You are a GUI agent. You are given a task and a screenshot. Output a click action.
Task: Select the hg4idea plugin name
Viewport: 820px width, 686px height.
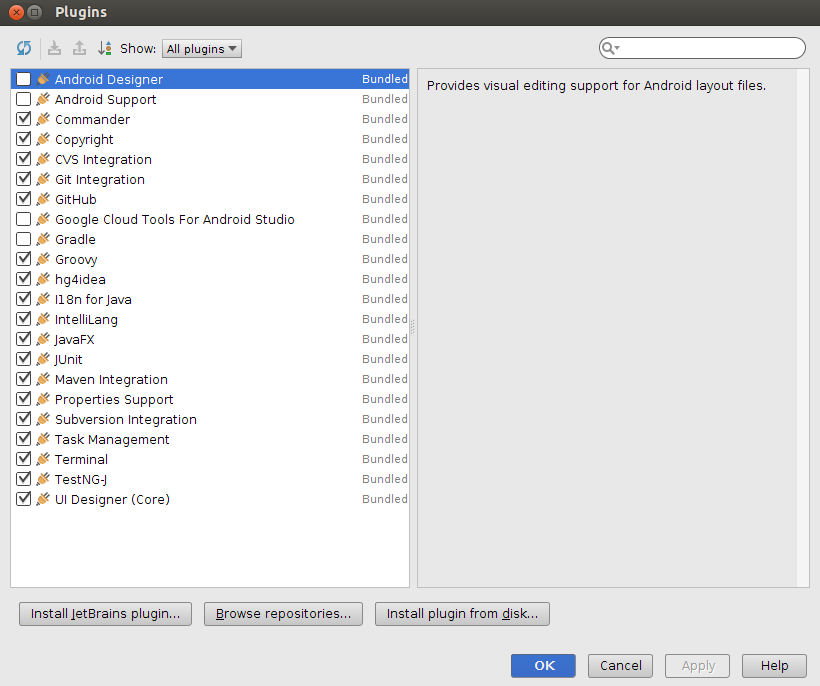pyautogui.click(x=80, y=279)
